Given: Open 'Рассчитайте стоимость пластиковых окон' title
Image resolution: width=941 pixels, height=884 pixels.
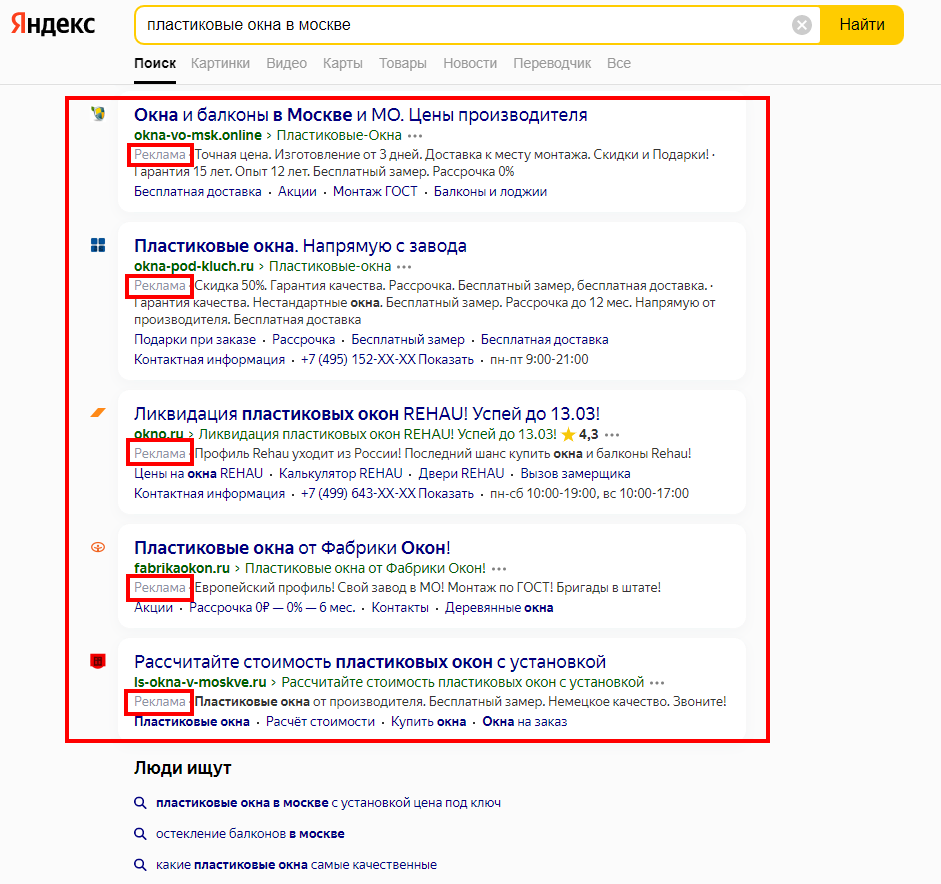Looking at the screenshot, I should [x=370, y=662].
